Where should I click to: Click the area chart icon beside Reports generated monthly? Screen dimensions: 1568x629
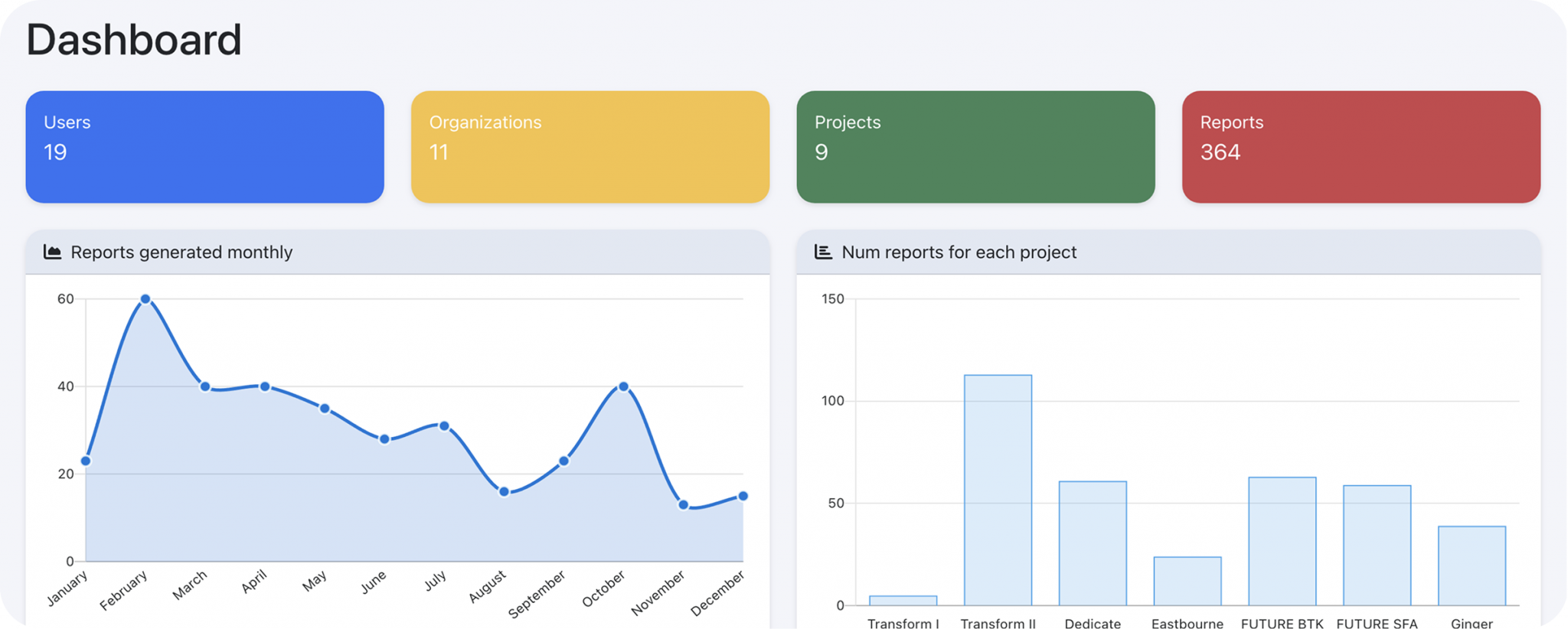52,252
